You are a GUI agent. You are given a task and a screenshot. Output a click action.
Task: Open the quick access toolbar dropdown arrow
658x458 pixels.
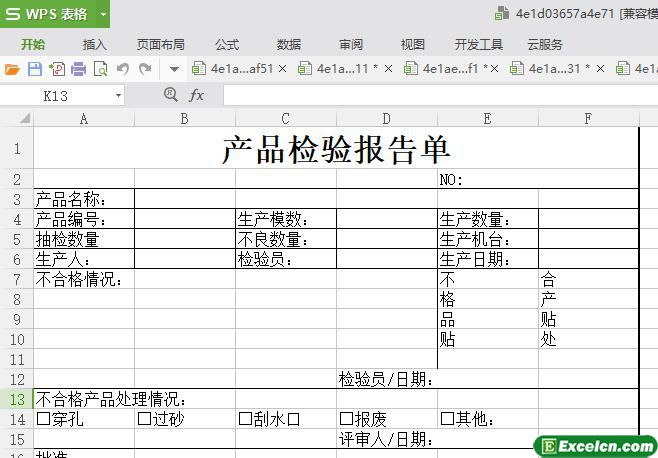click(175, 69)
